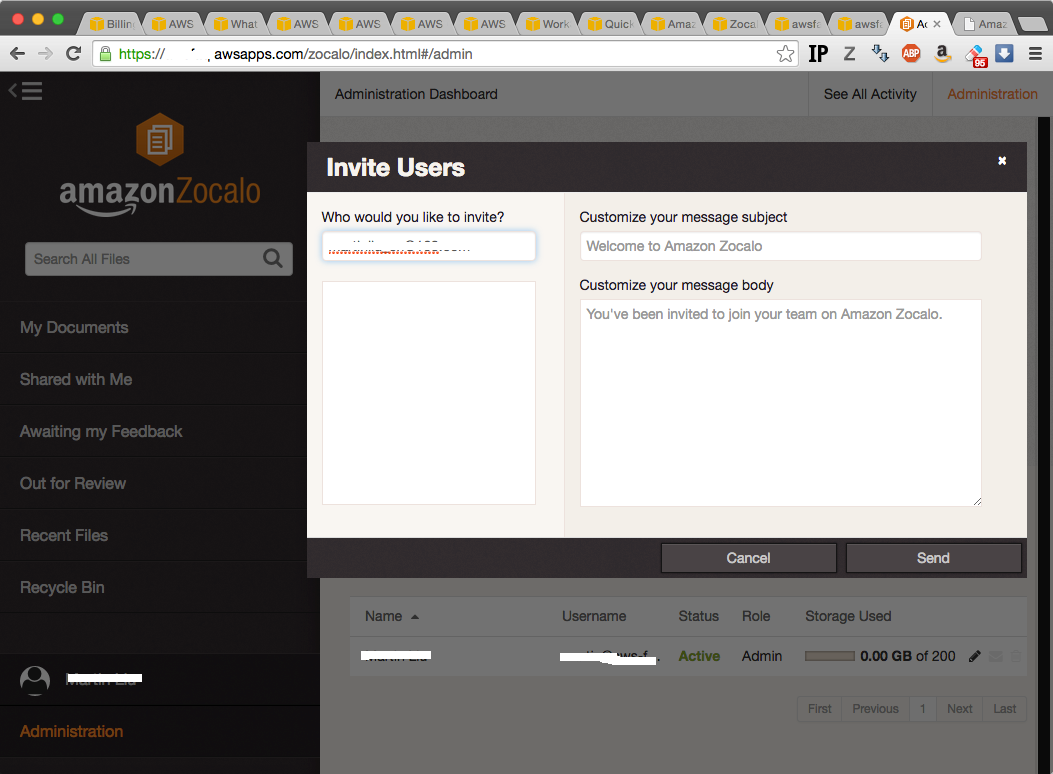Go to the First page

point(819,709)
